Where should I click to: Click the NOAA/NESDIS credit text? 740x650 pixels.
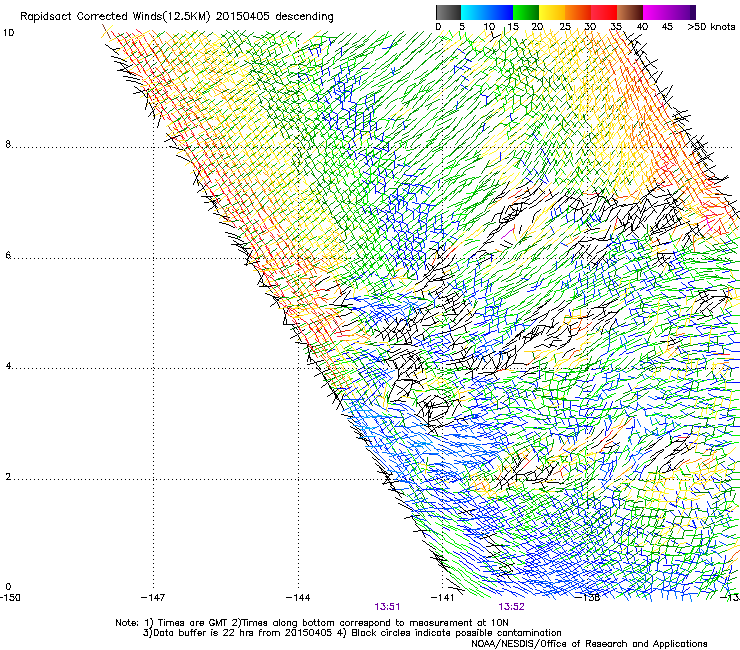[x=589, y=644]
